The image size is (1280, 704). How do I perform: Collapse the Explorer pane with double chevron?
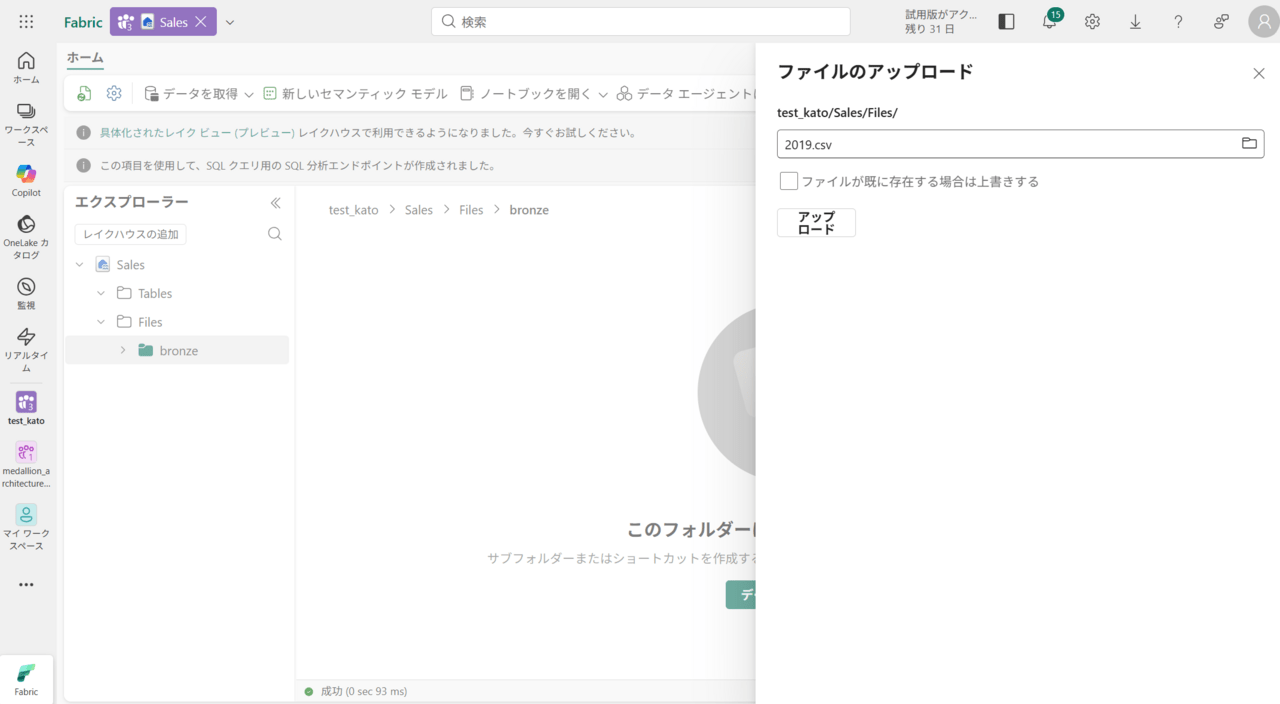[x=275, y=203]
